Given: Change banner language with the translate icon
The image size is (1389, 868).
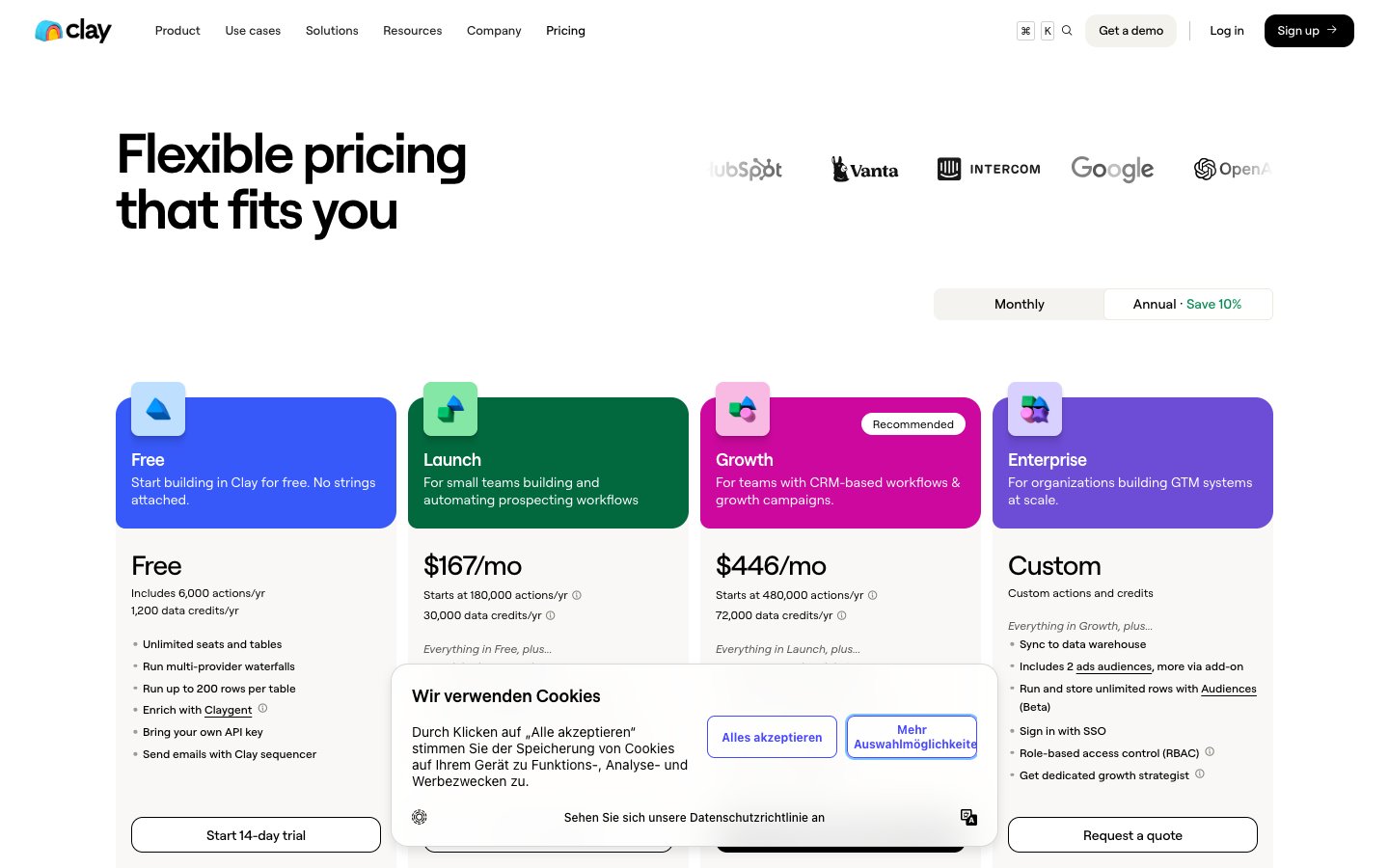Looking at the screenshot, I should pyautogui.click(x=968, y=817).
